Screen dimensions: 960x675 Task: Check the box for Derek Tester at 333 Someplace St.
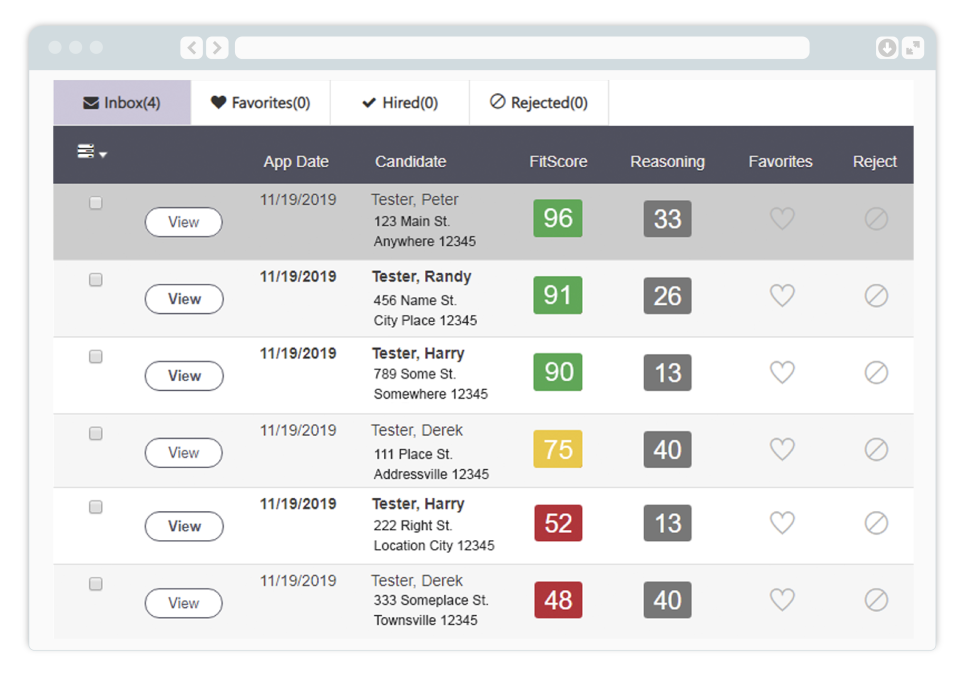[95, 584]
